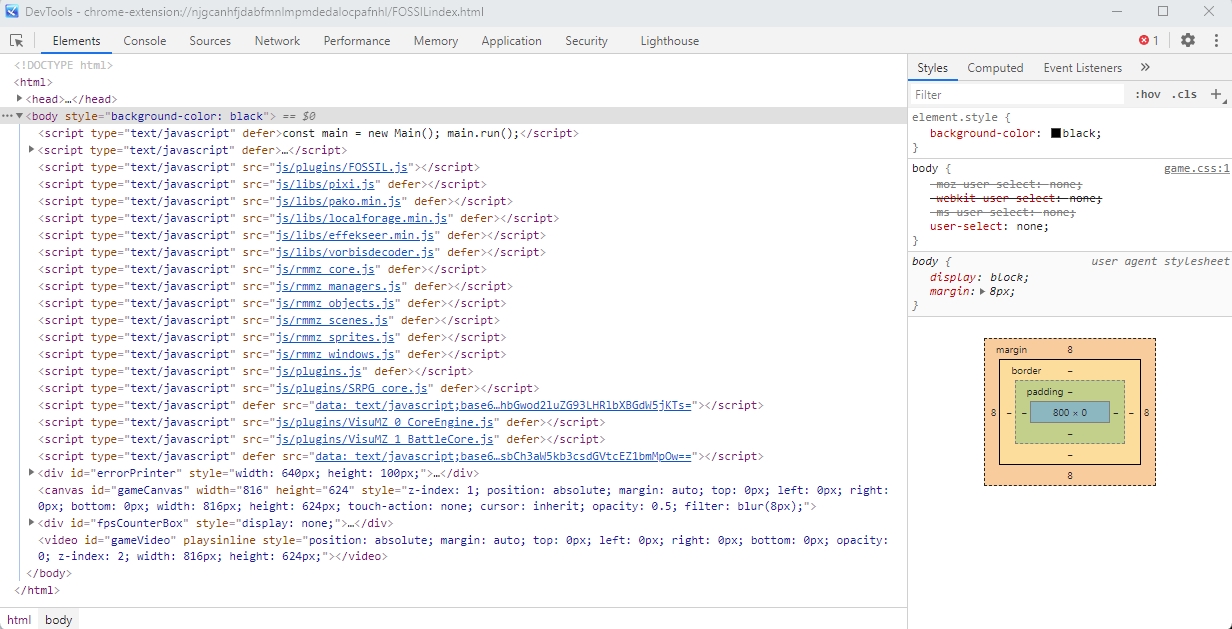
Task: Toggle the .cls class editor button
Action: point(1184,94)
